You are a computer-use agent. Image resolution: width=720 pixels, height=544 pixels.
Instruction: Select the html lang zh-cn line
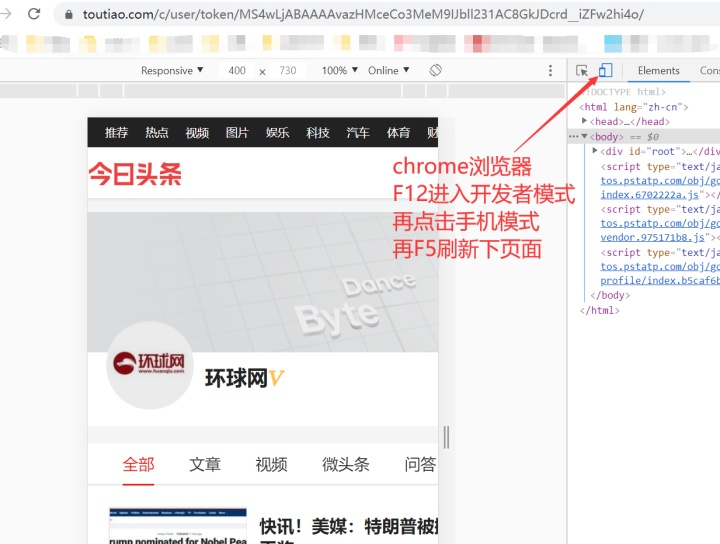634,107
